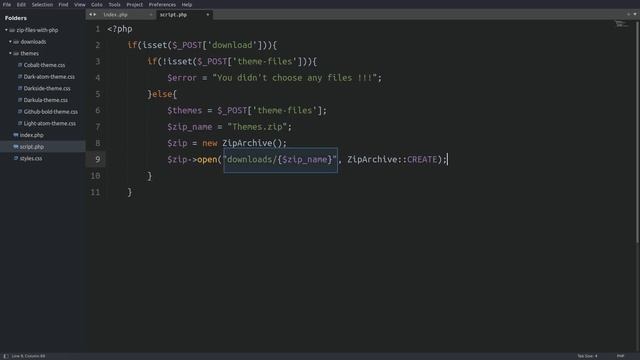Open the File menu
The width and height of the screenshot is (640, 360).
(x=7, y=4)
